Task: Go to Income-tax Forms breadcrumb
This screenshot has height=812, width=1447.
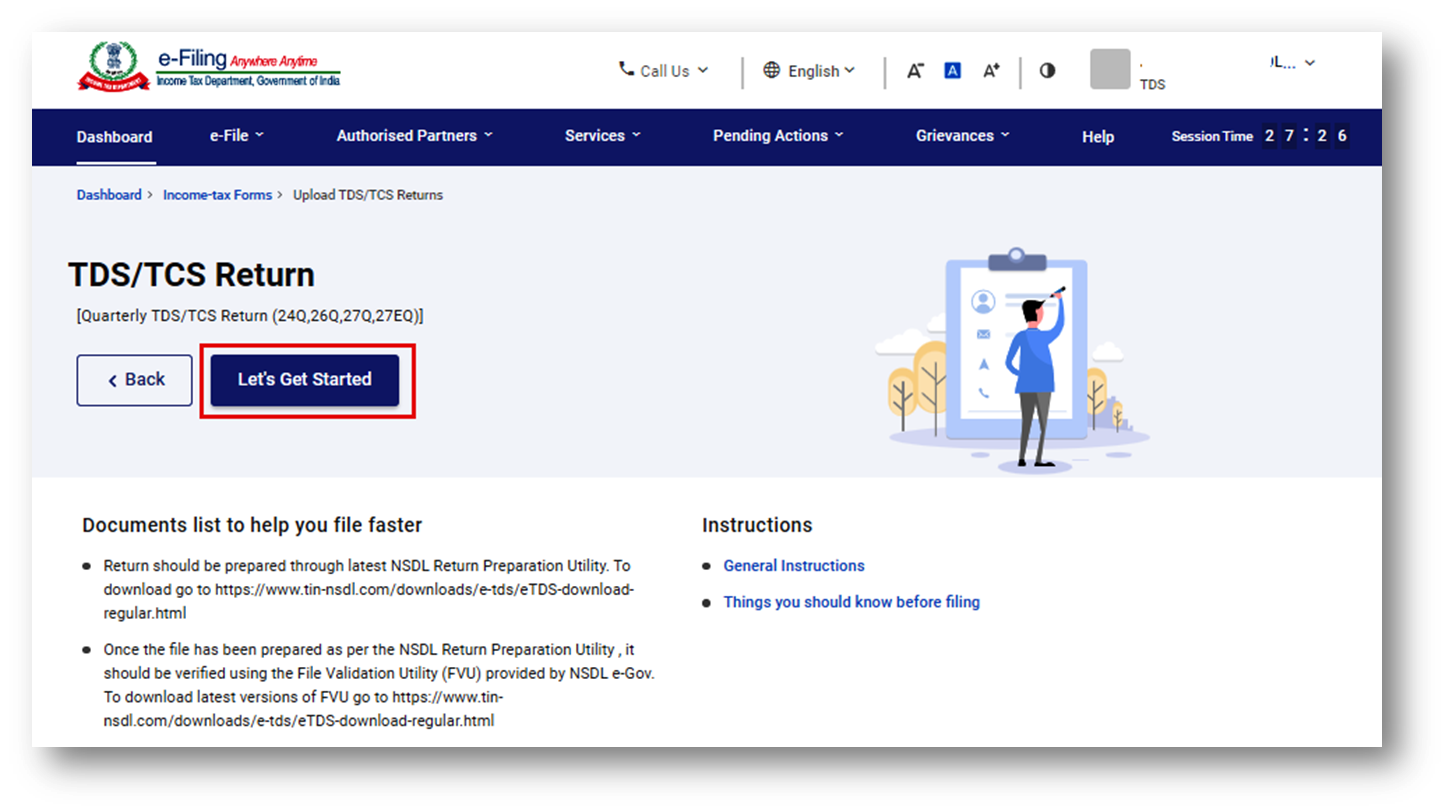Action: click(217, 195)
